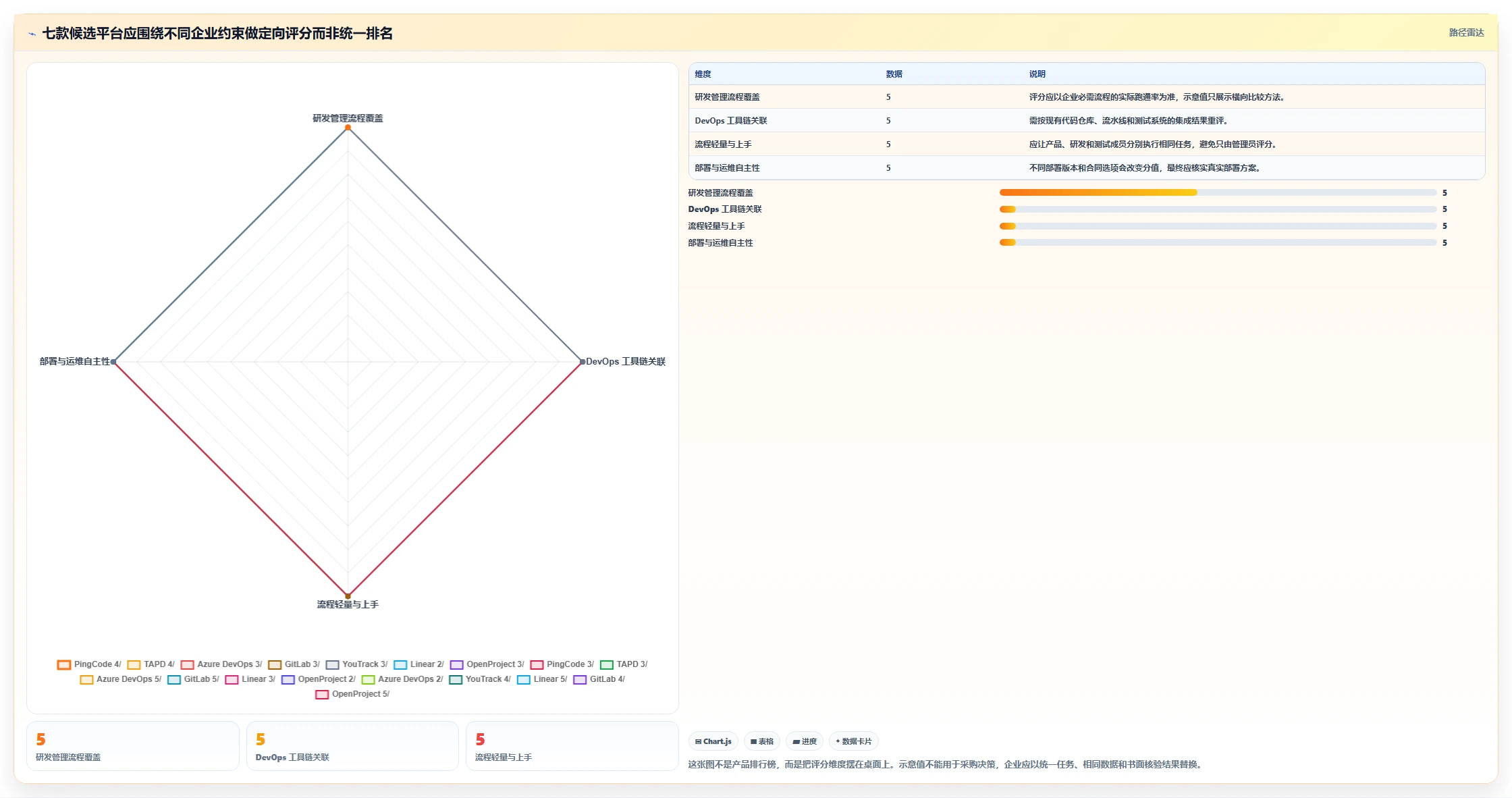The image size is (1512, 798).
Task: Click the 流程轻量与上手 progress bar
Action: tap(1218, 226)
